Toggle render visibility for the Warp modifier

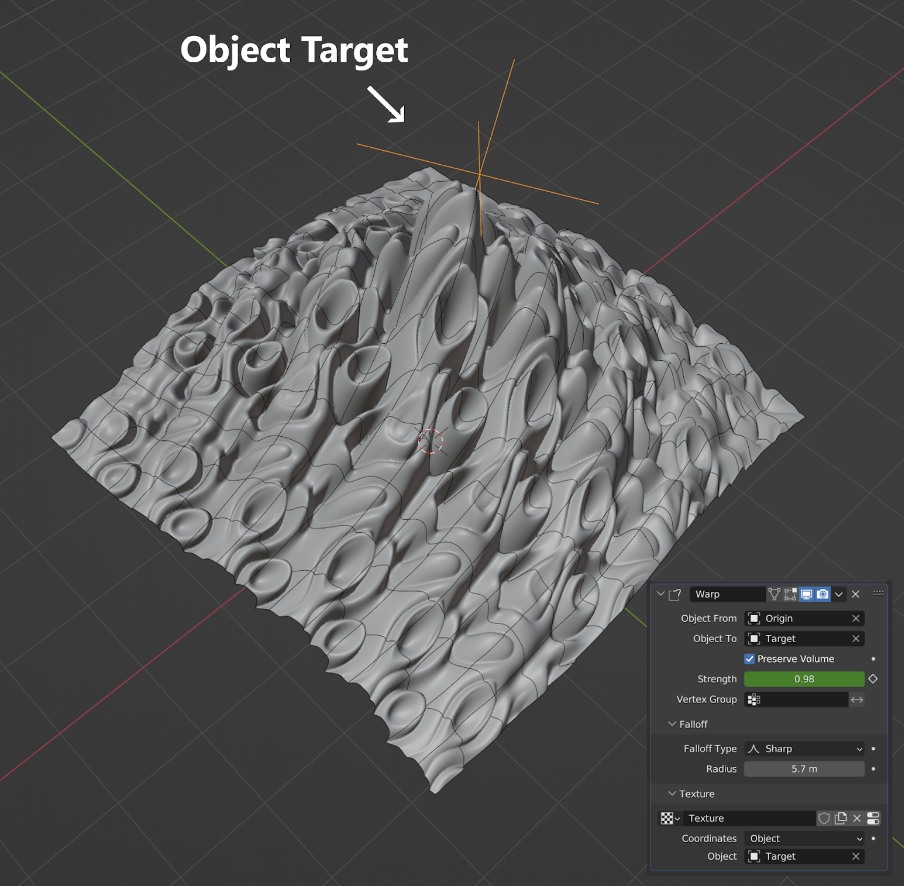[x=822, y=594]
